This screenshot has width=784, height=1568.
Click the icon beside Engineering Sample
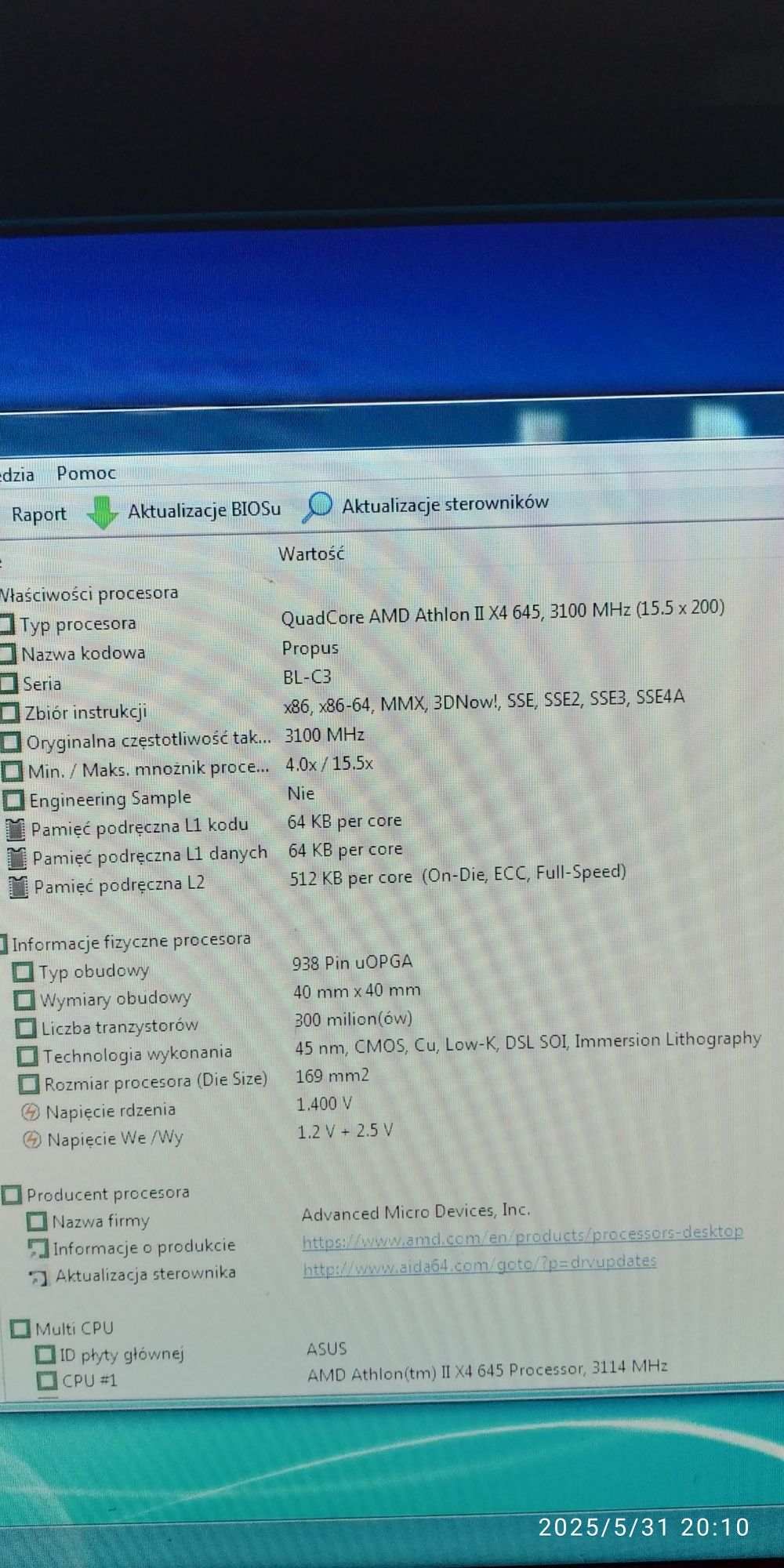[x=13, y=800]
